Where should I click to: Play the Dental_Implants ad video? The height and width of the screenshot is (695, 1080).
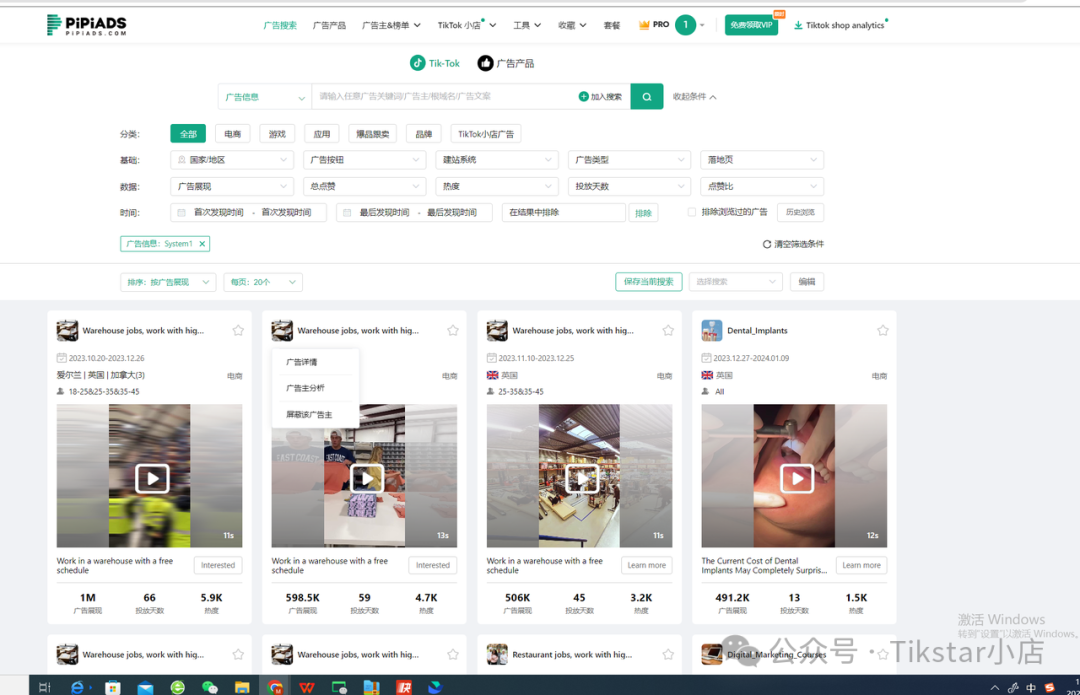[x=795, y=477]
